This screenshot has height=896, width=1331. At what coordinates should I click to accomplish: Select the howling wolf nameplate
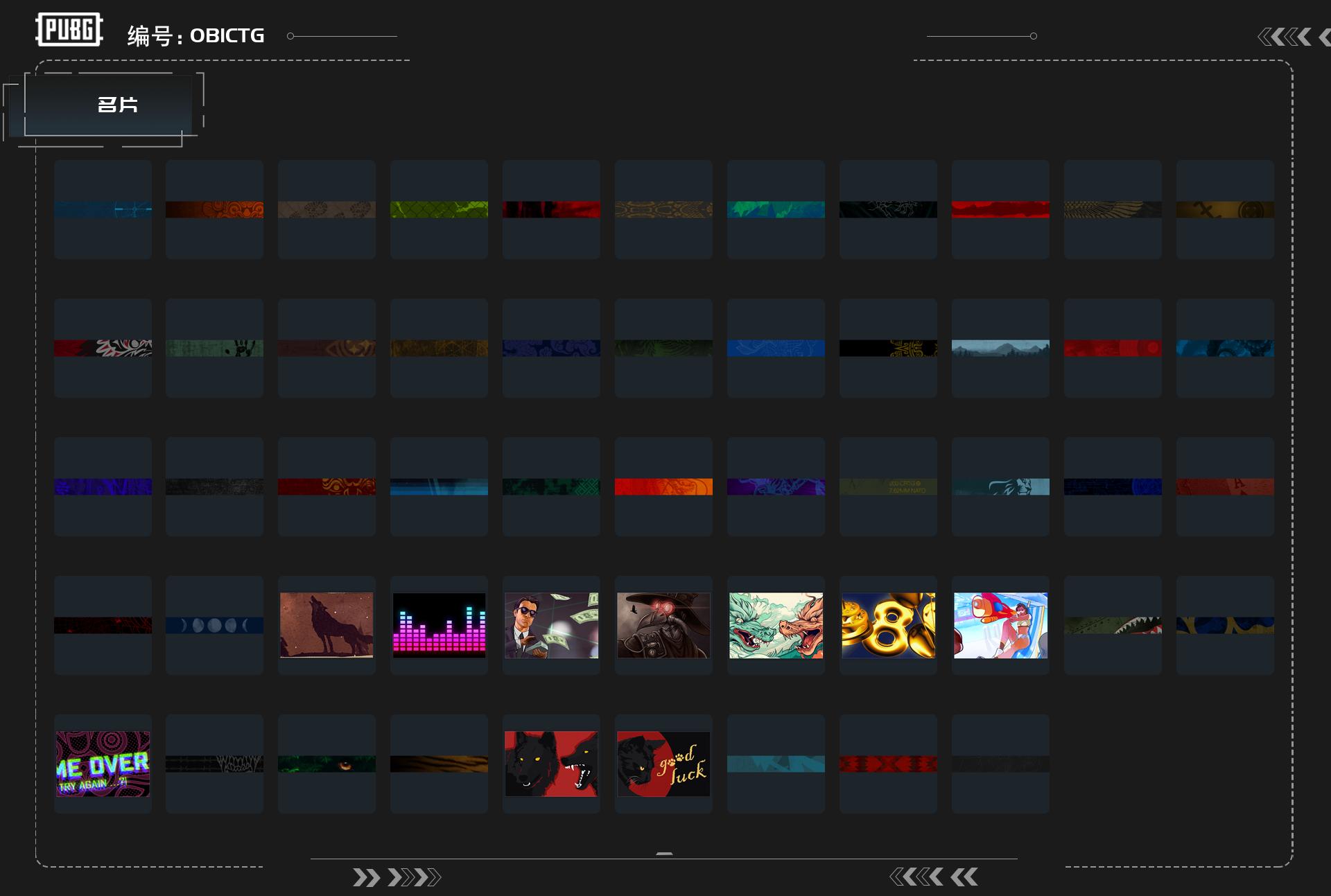pos(327,625)
